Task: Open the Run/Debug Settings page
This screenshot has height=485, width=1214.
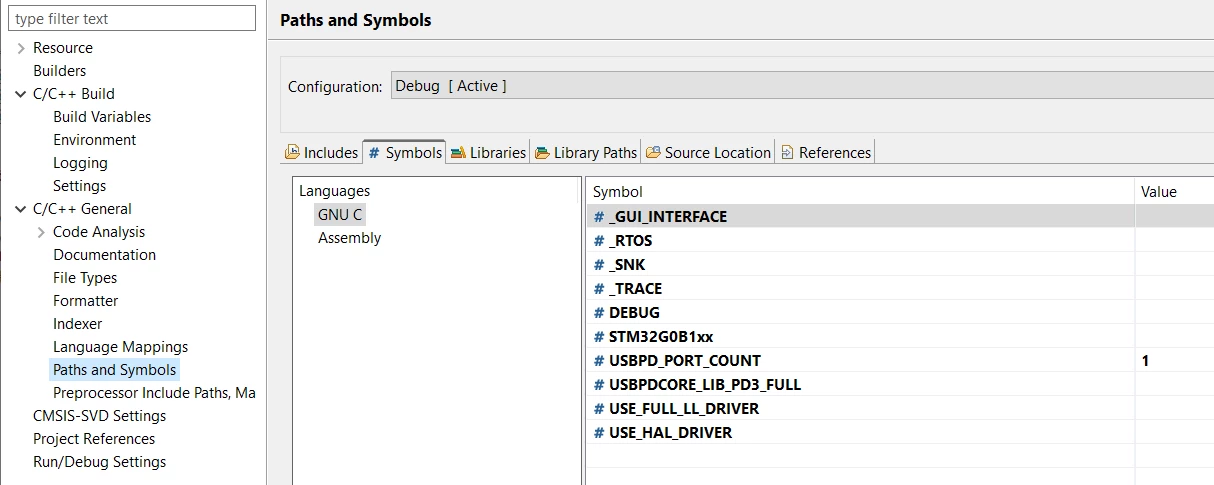Action: click(x=99, y=462)
